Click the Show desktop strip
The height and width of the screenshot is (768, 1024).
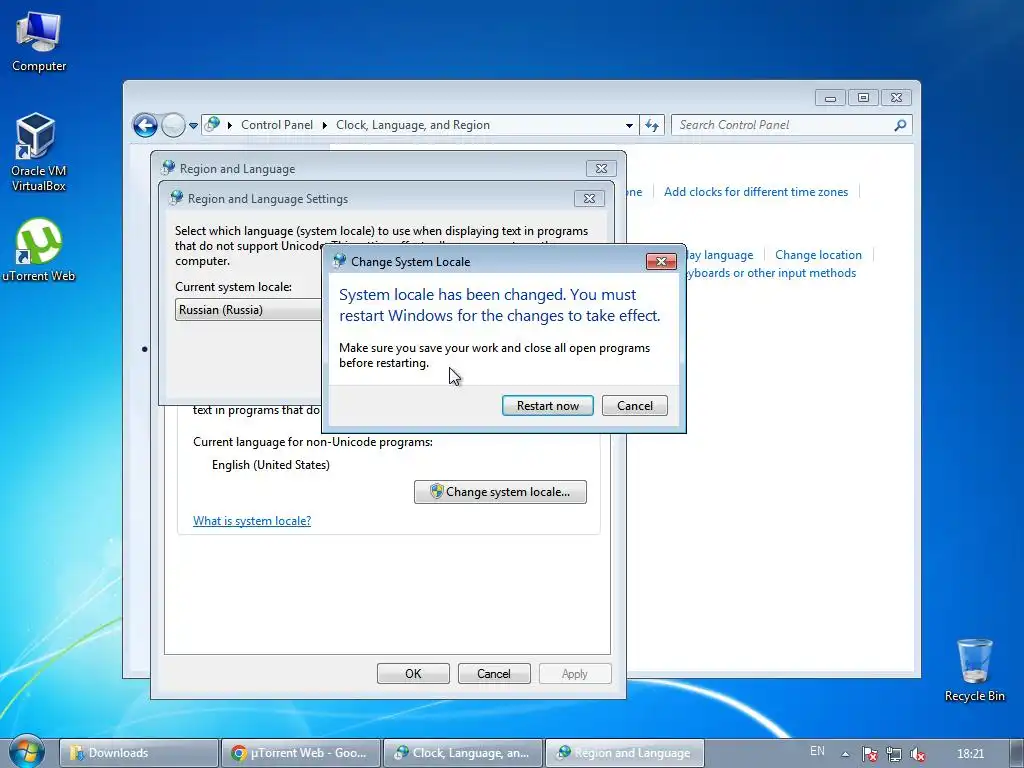pos(1017,754)
